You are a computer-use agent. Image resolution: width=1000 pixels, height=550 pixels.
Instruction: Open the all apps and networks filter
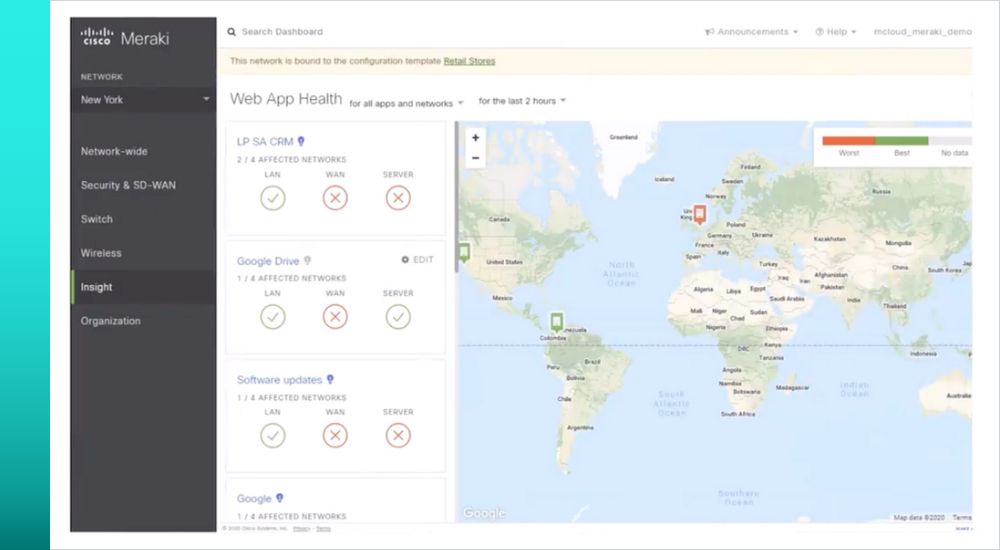(x=406, y=103)
